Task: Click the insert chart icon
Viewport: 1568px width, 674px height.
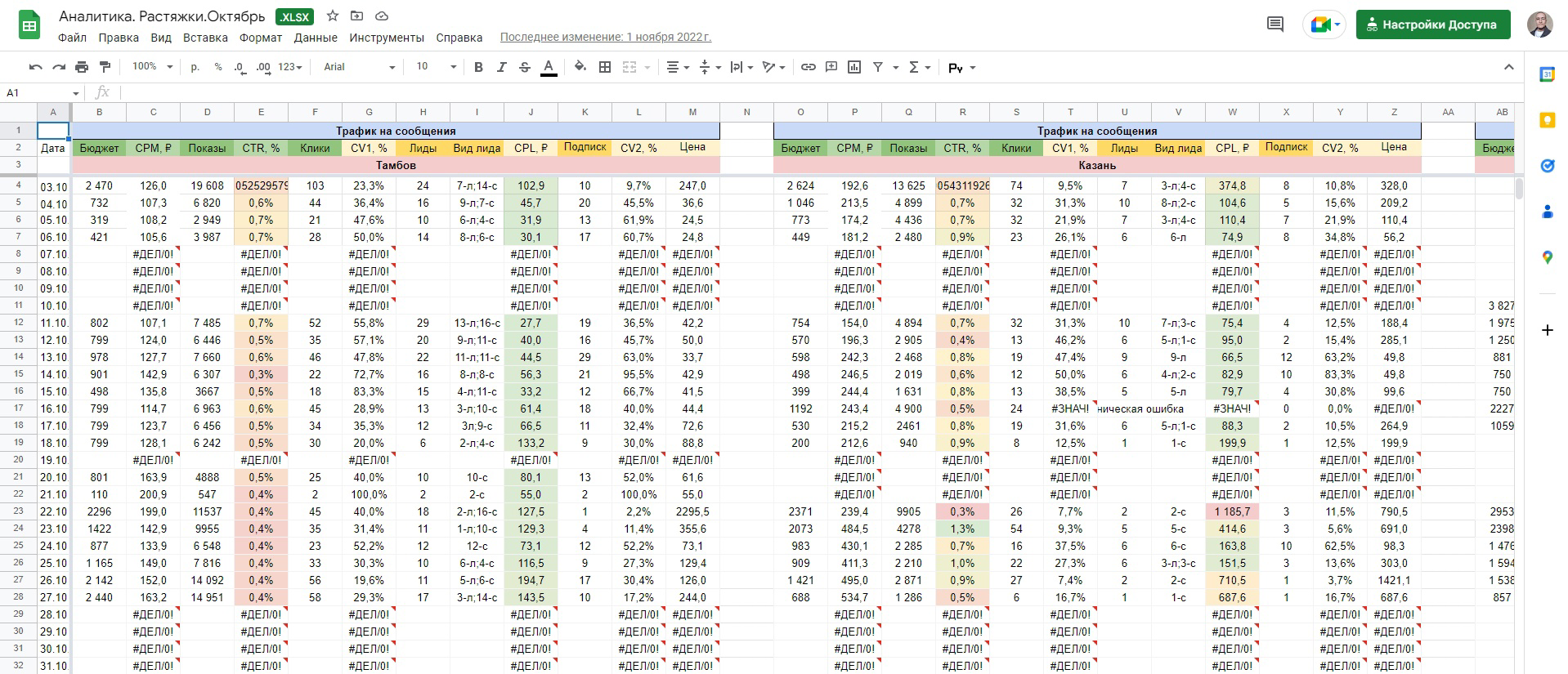Action: [854, 67]
